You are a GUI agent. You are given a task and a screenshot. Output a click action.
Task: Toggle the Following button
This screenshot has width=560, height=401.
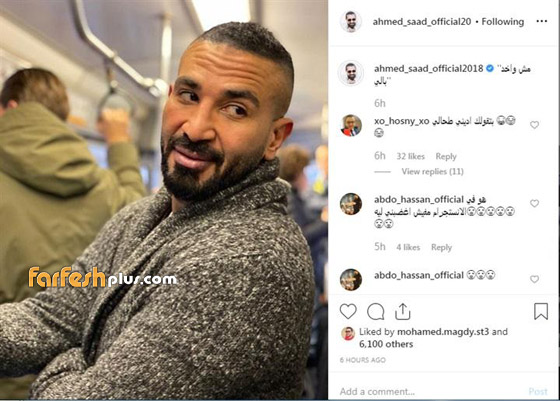pos(502,22)
